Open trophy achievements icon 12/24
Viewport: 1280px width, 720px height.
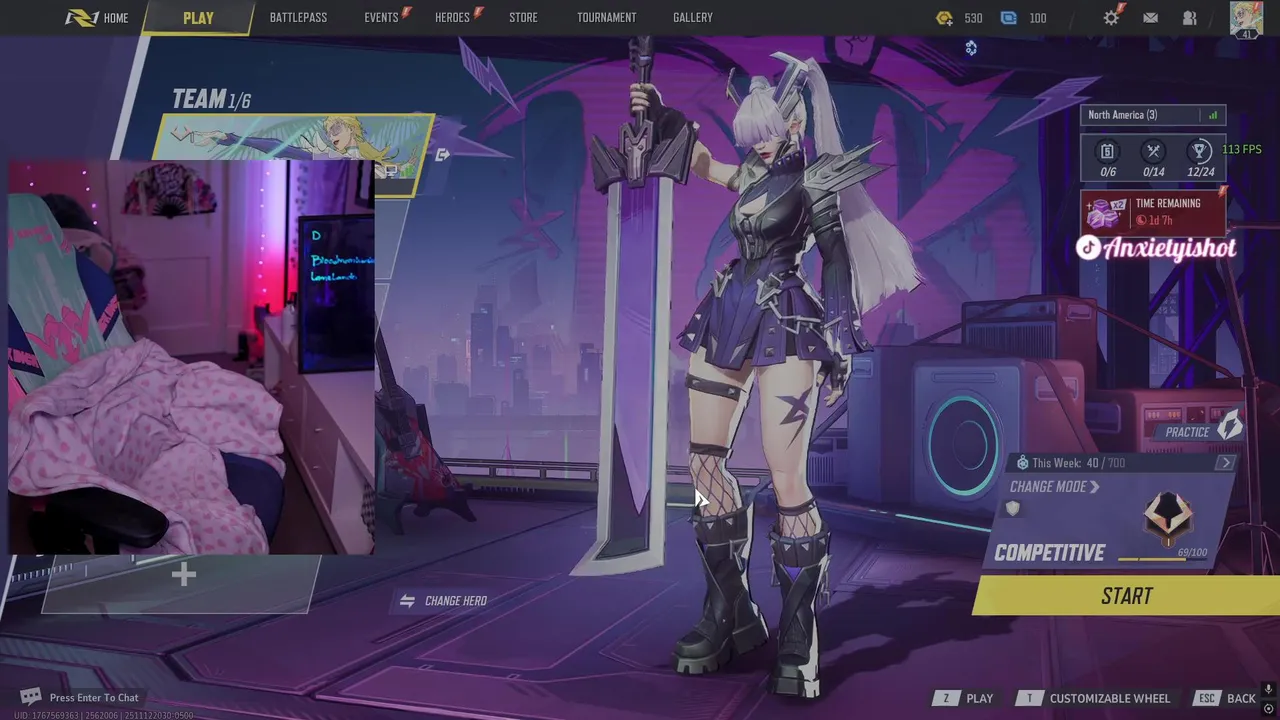(x=1200, y=151)
